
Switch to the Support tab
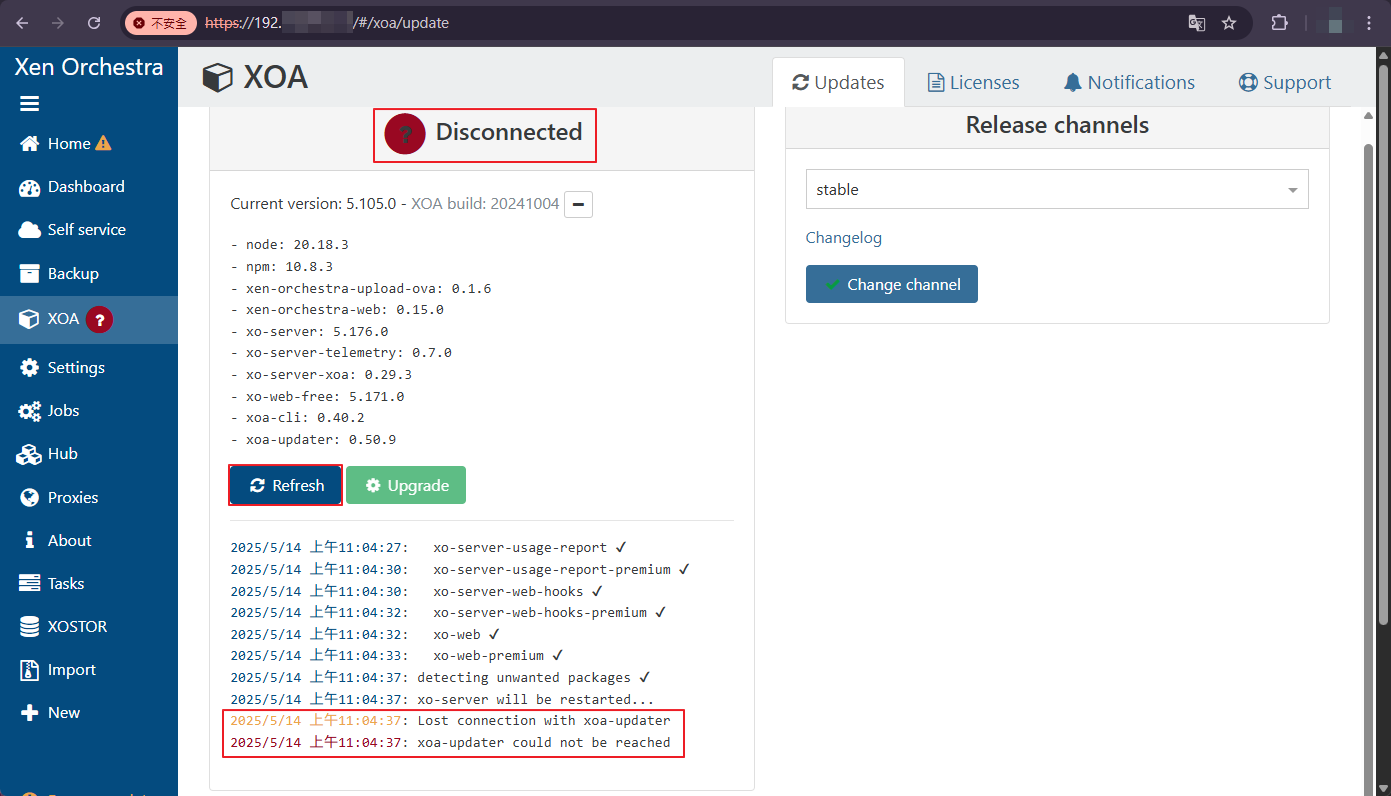(1285, 83)
